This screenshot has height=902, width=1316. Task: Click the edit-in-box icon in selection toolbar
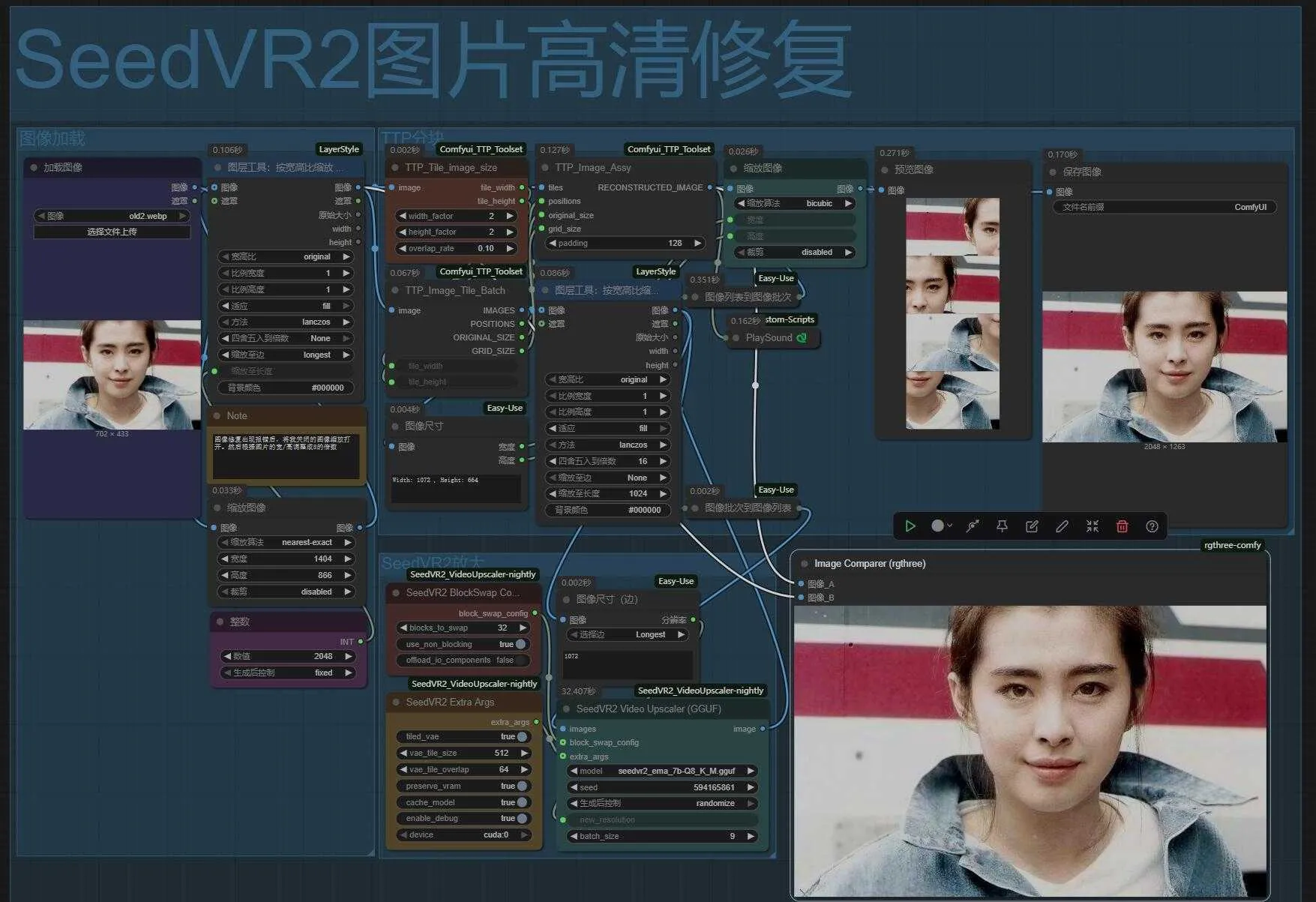pos(1032,526)
